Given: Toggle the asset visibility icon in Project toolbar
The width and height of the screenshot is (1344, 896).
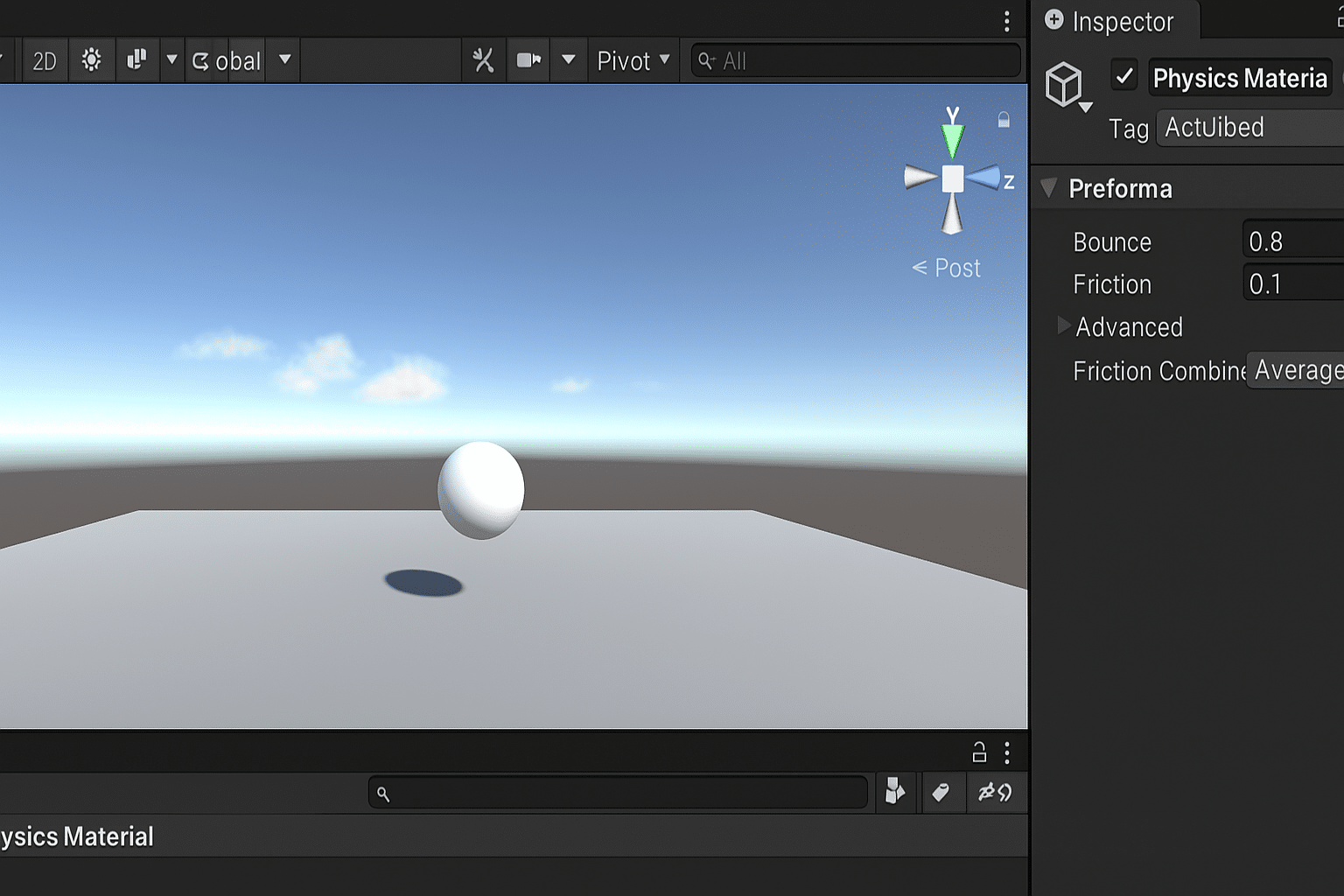Looking at the screenshot, I should (895, 793).
